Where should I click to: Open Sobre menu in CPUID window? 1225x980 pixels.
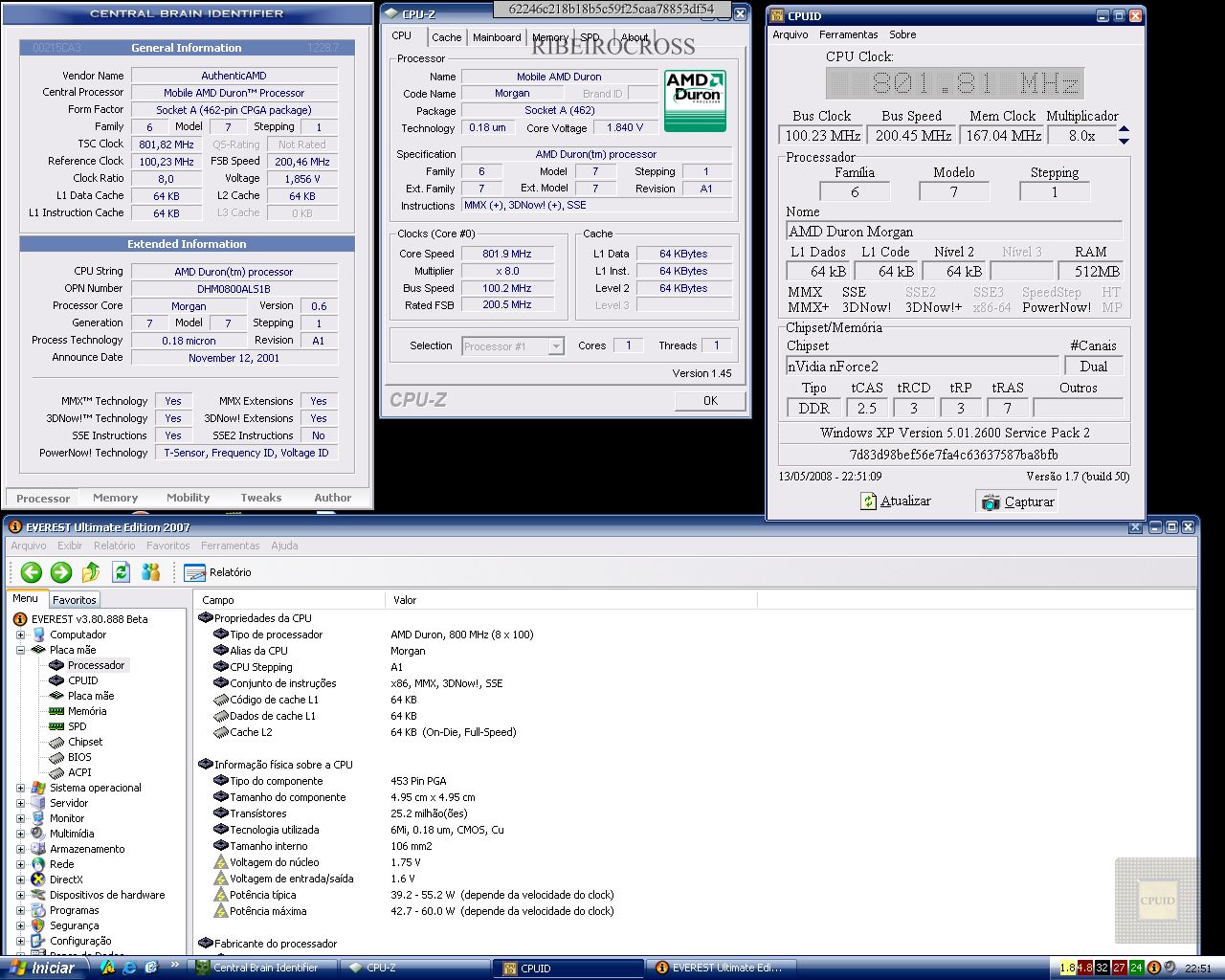click(902, 34)
